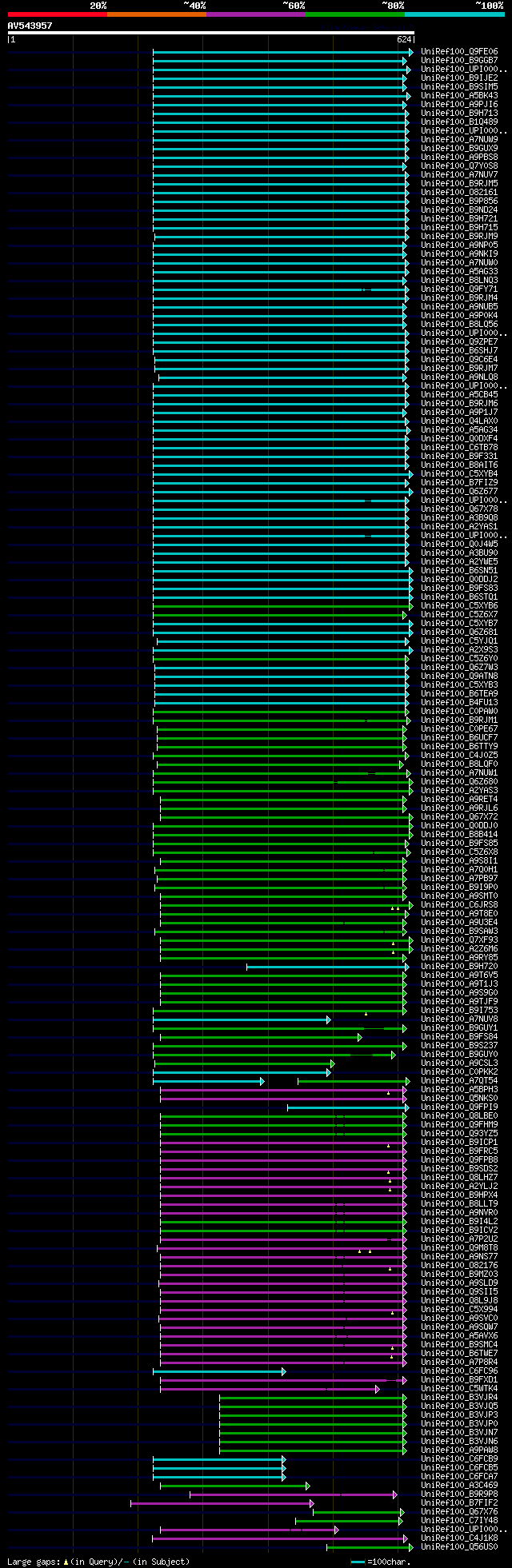The image size is (512, 1568).
Task: Open hit UniRef100_B8LQ56
Action: 459,325
